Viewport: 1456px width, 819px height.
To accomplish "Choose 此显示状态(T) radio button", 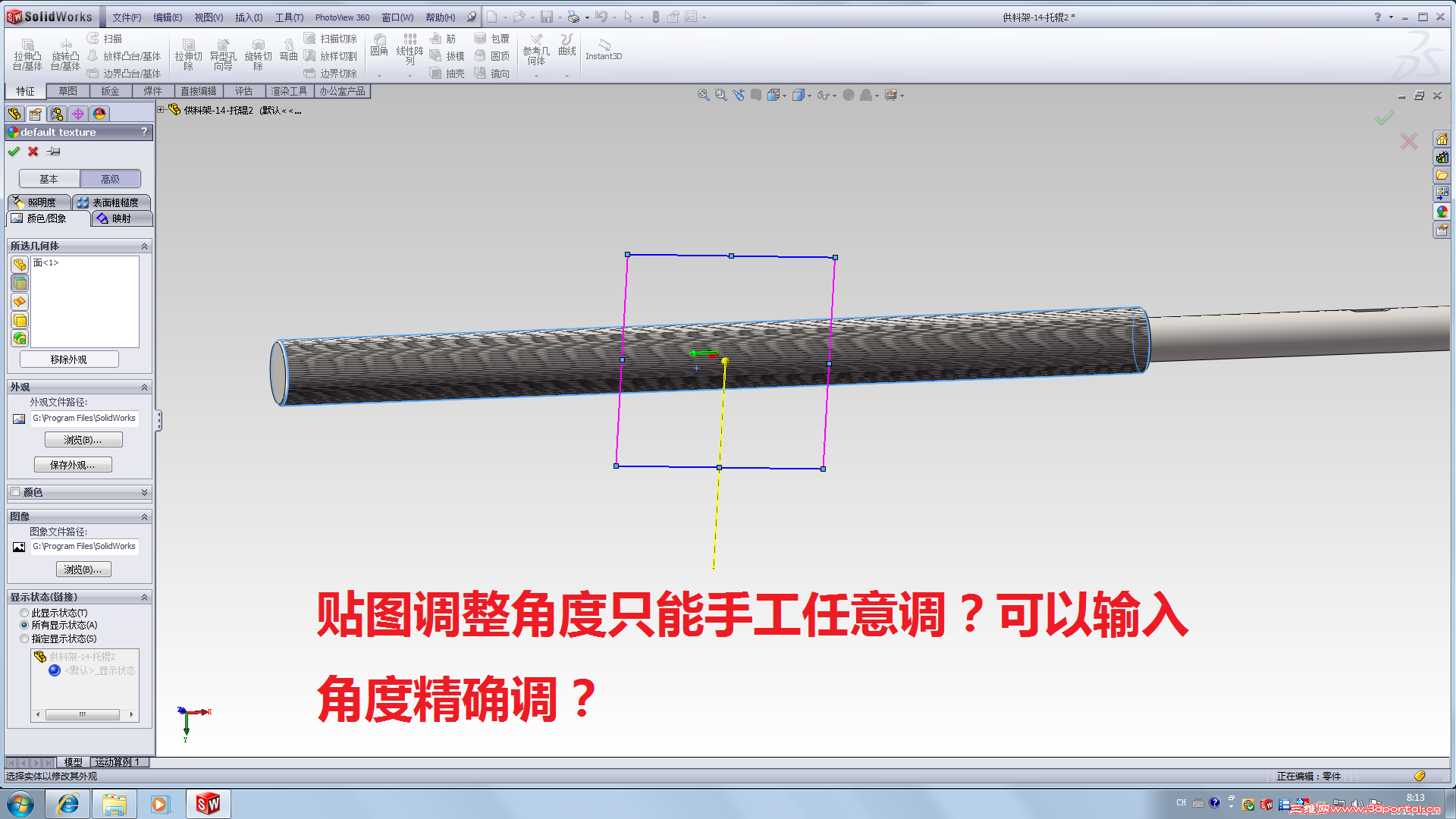I will tap(24, 611).
